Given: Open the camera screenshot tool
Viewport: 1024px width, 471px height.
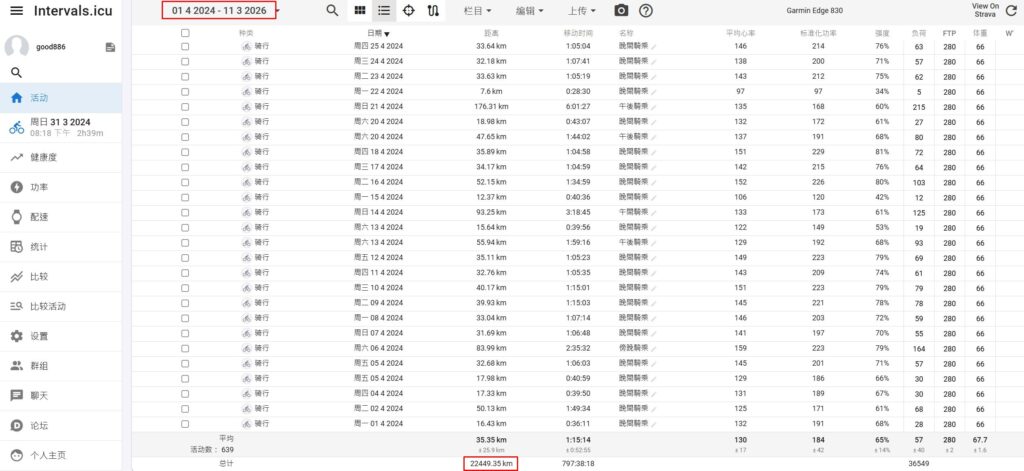Looking at the screenshot, I should coord(621,11).
